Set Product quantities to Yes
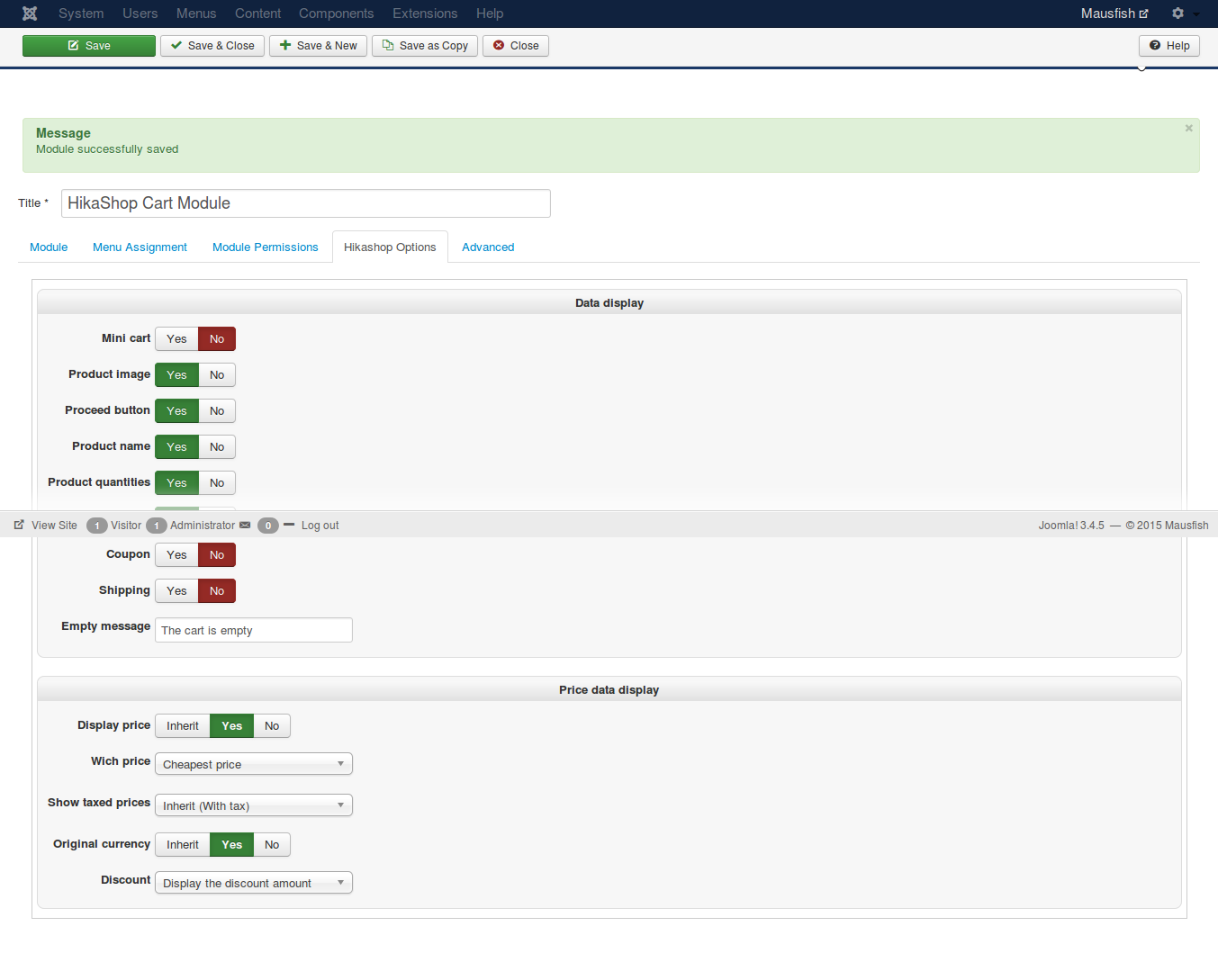 click(x=176, y=483)
